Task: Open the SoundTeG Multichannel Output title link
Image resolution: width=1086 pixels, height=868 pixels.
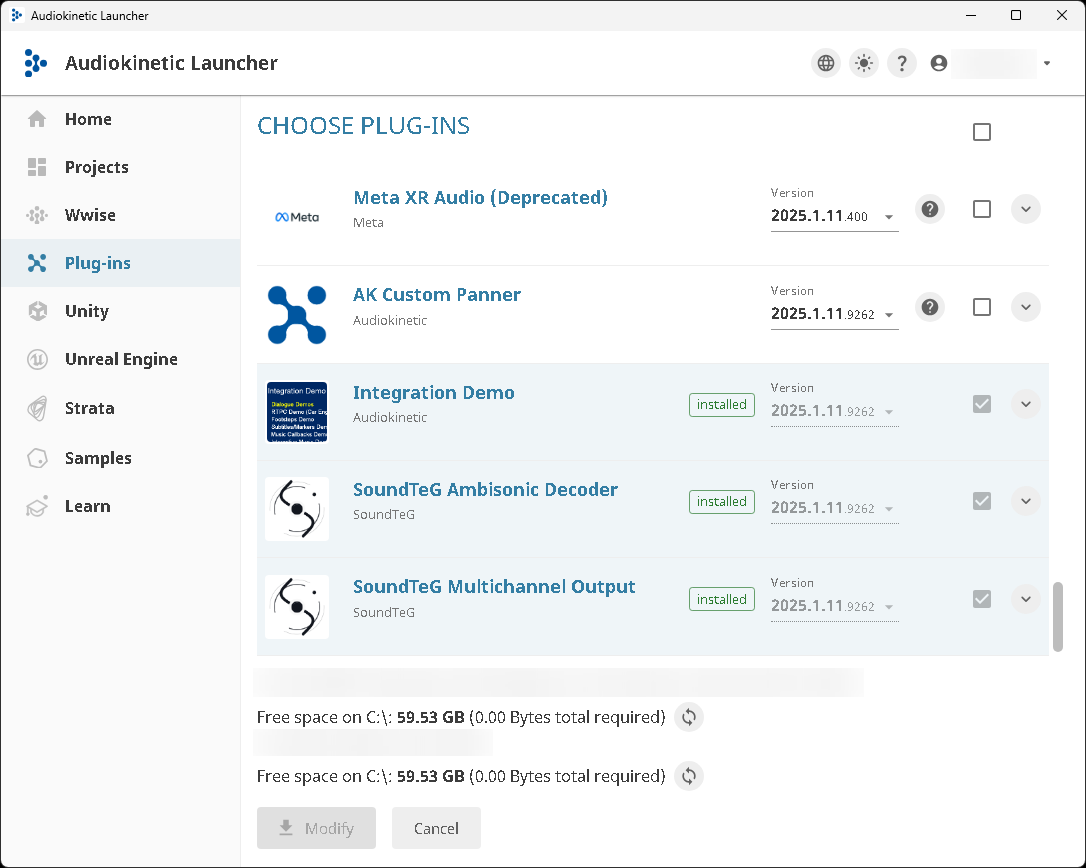Action: click(494, 587)
